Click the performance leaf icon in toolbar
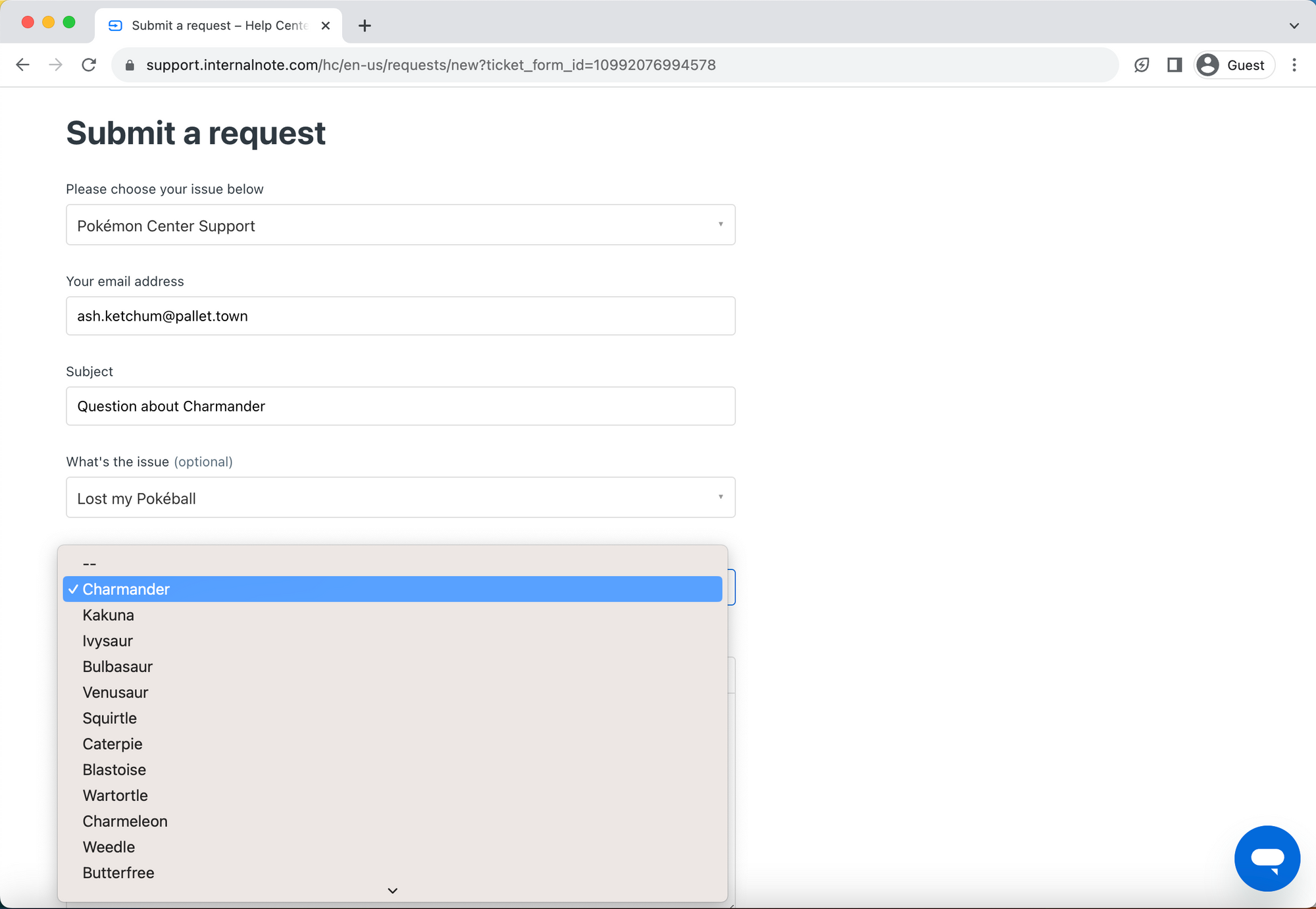This screenshot has width=1316, height=909. [x=1142, y=65]
